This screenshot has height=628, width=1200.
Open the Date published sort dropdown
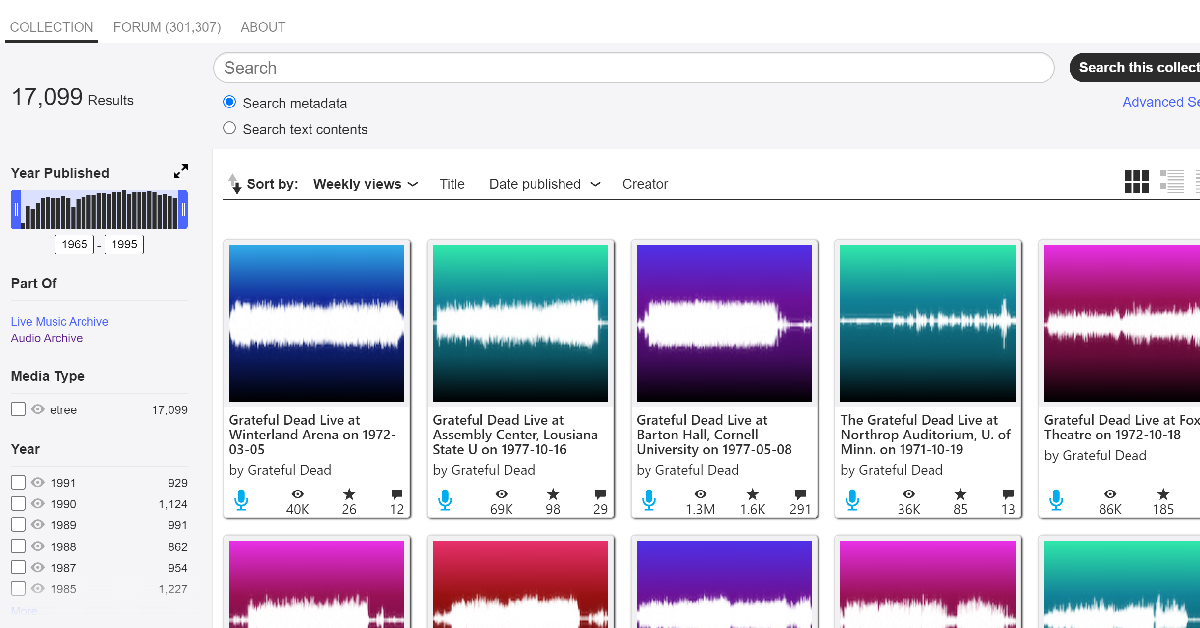544,184
